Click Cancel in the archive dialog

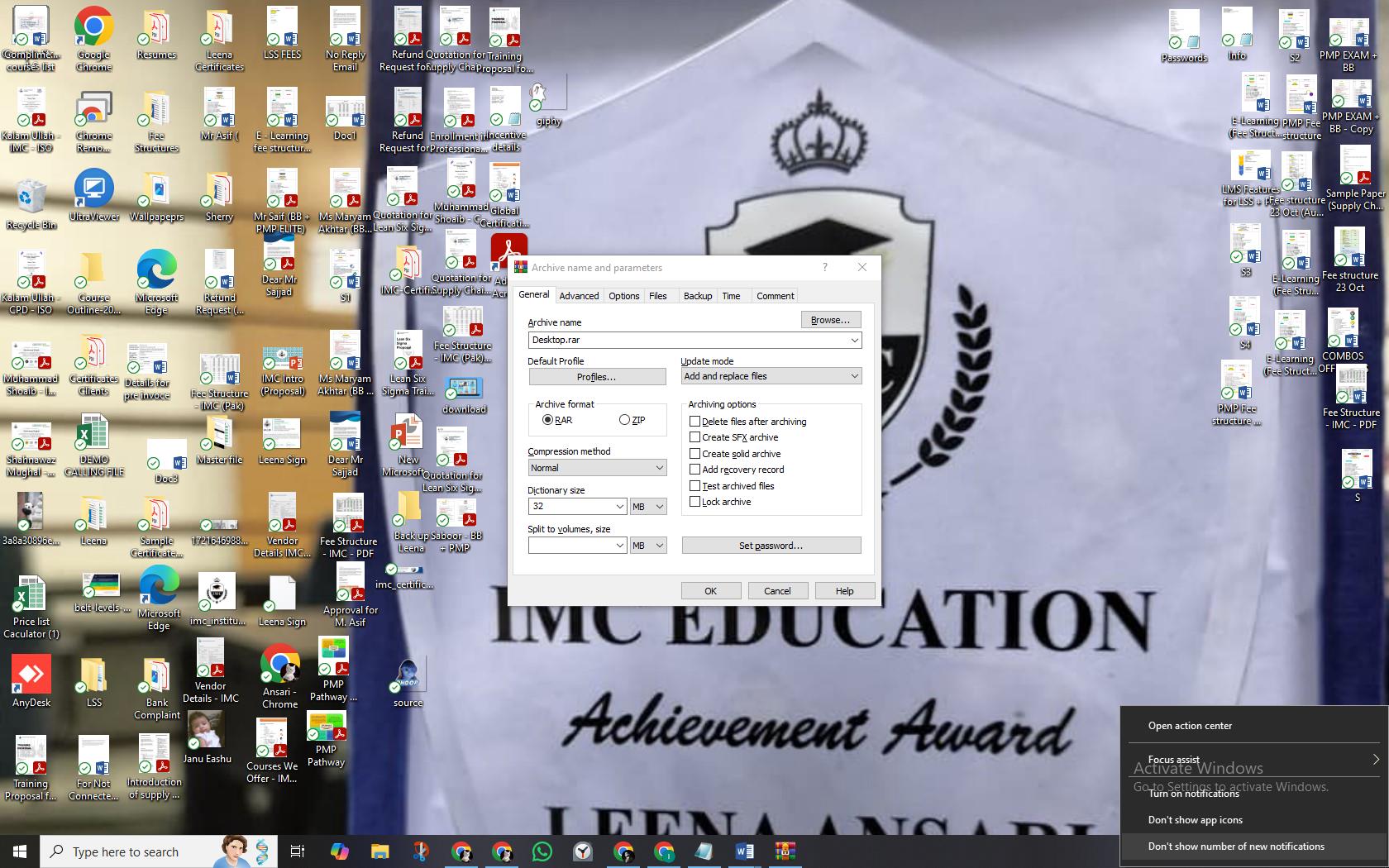coord(777,591)
